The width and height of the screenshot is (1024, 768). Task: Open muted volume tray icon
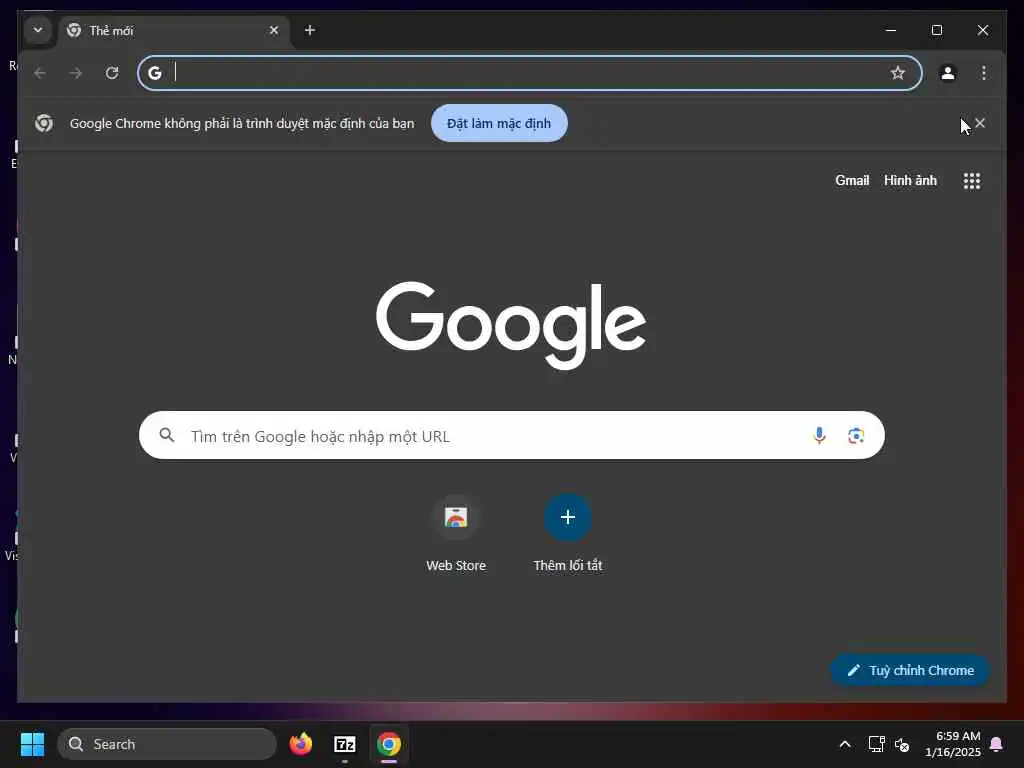pos(902,744)
